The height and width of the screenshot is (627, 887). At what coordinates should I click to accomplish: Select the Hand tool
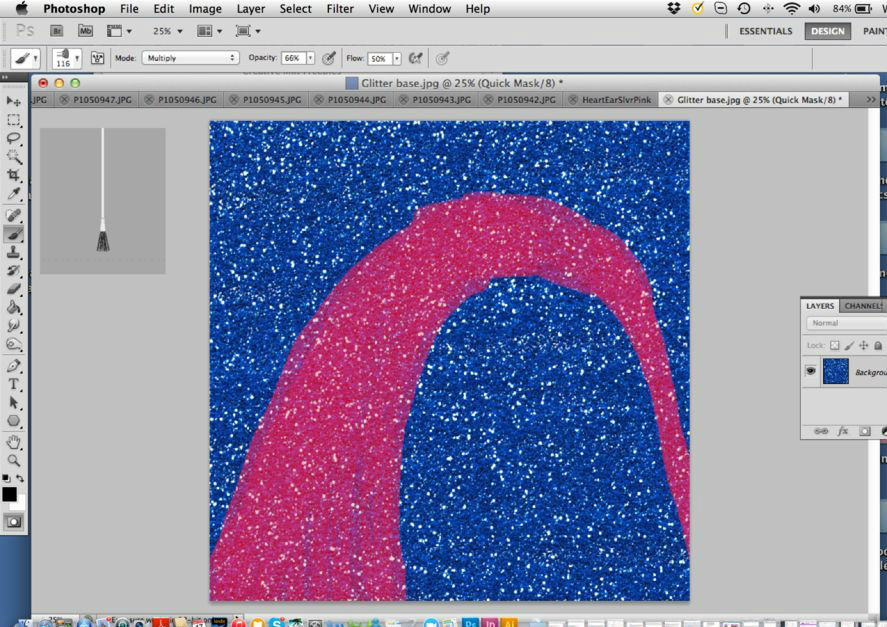click(14, 442)
